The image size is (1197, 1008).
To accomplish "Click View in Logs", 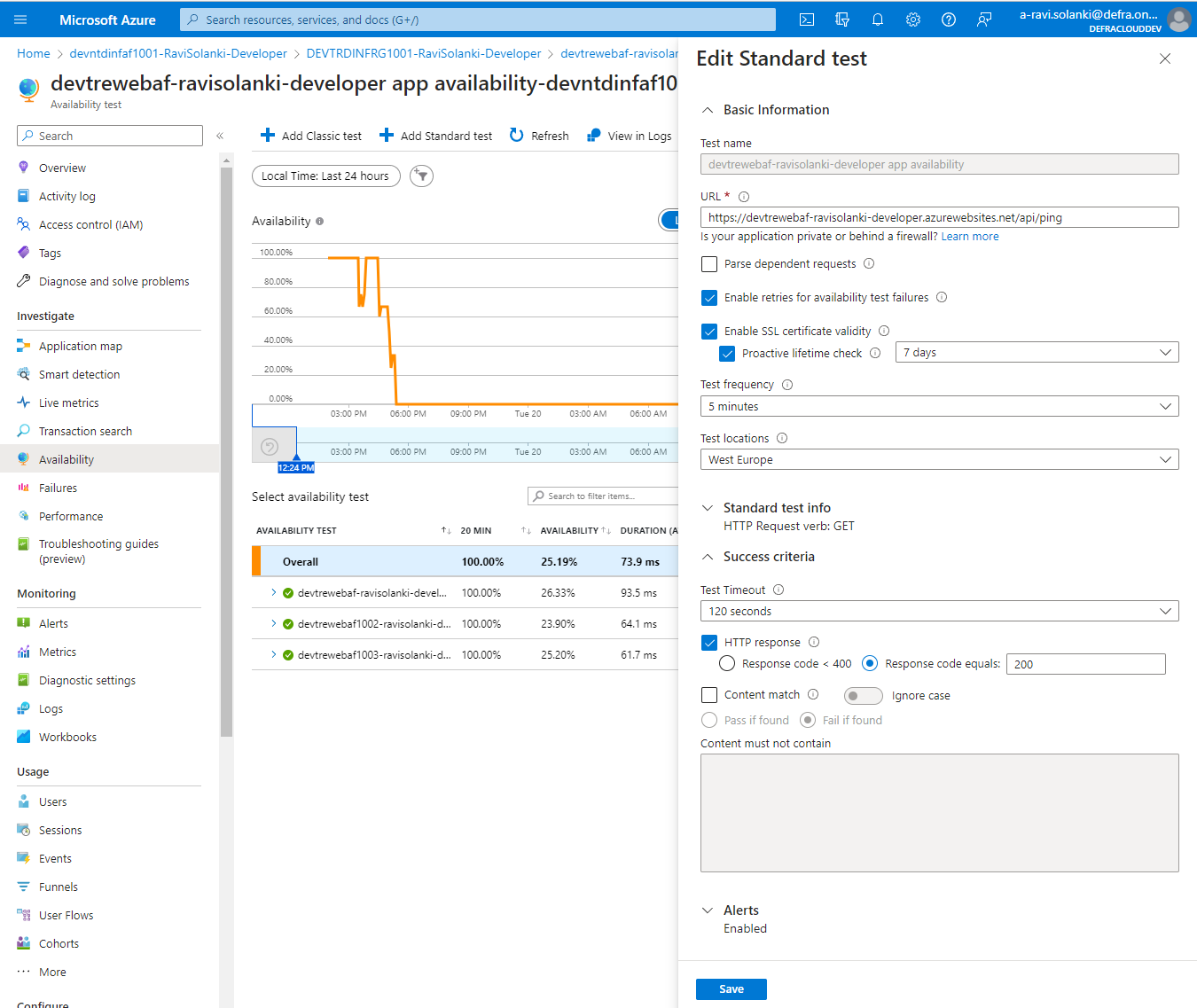I will point(630,136).
